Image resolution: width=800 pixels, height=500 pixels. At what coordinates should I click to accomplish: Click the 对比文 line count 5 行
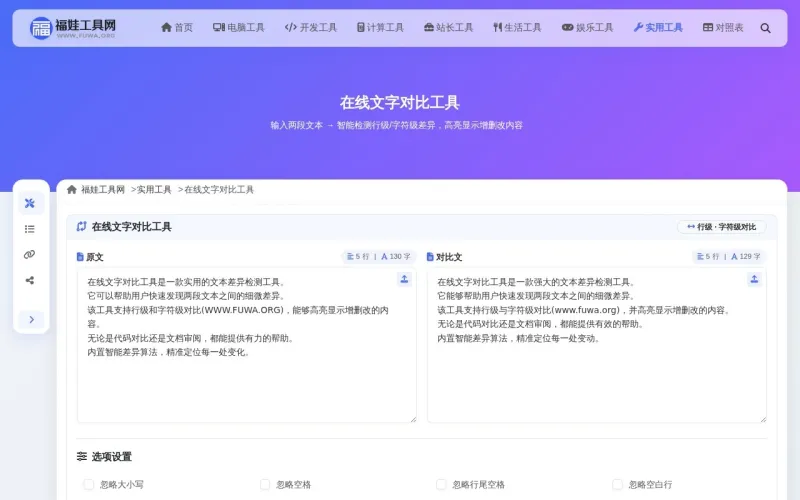click(x=708, y=257)
